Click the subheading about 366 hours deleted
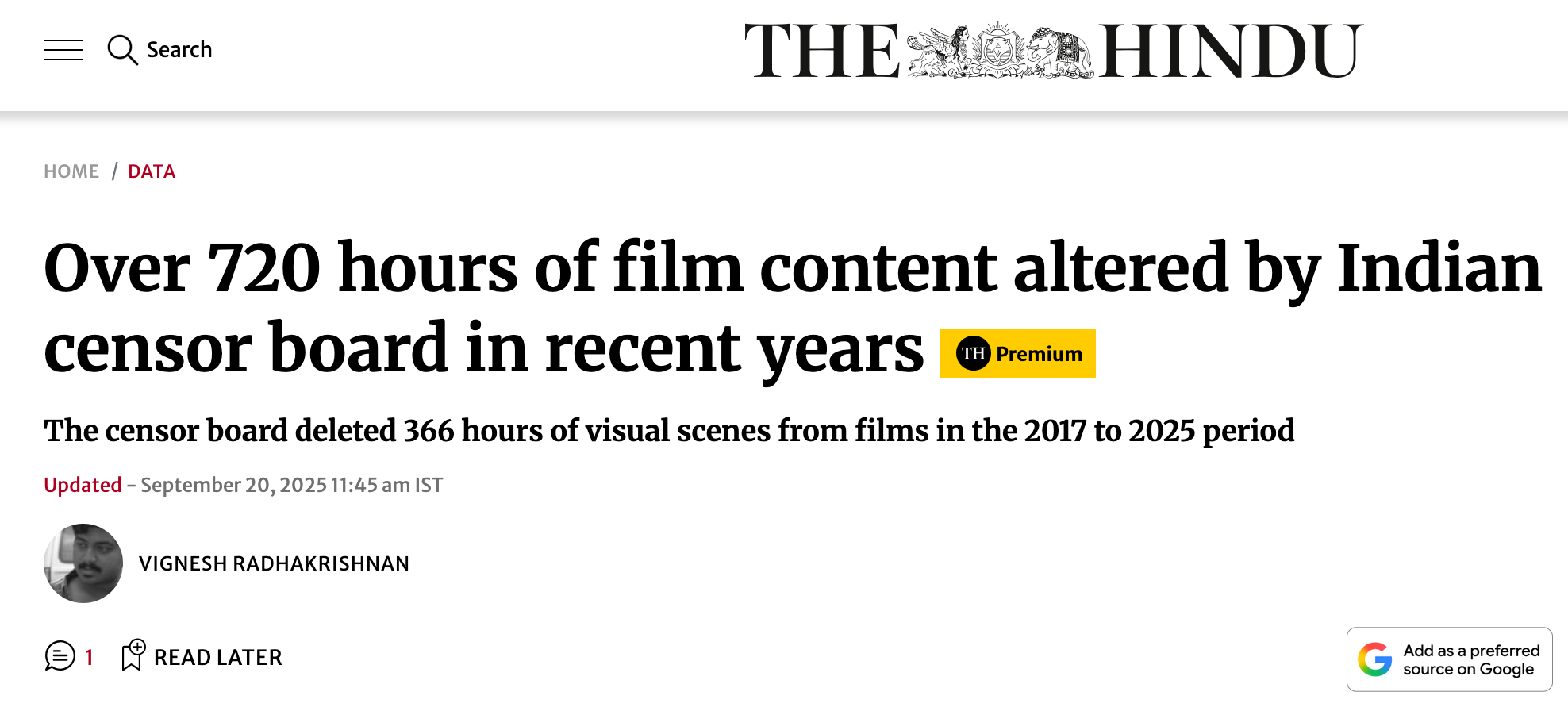1568x711 pixels. (669, 431)
